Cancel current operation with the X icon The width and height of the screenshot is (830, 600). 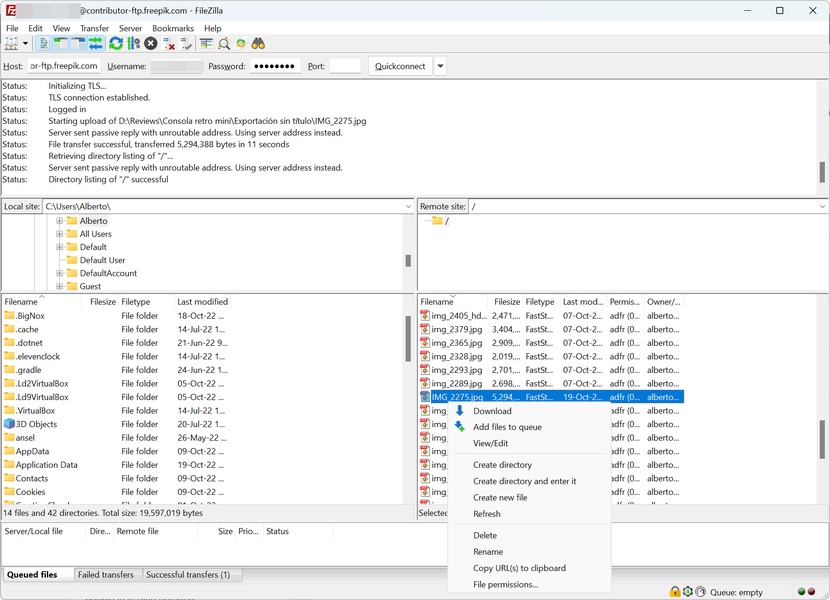point(151,44)
